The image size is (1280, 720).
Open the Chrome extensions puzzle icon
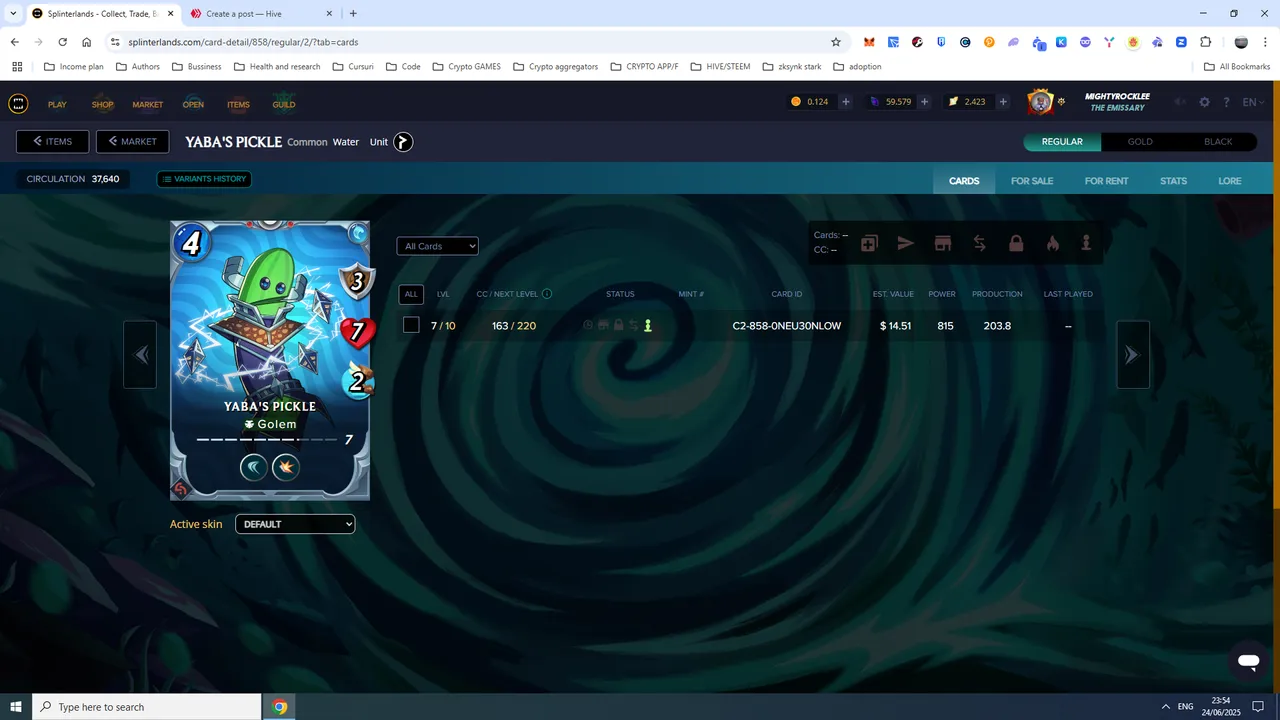click(1205, 42)
